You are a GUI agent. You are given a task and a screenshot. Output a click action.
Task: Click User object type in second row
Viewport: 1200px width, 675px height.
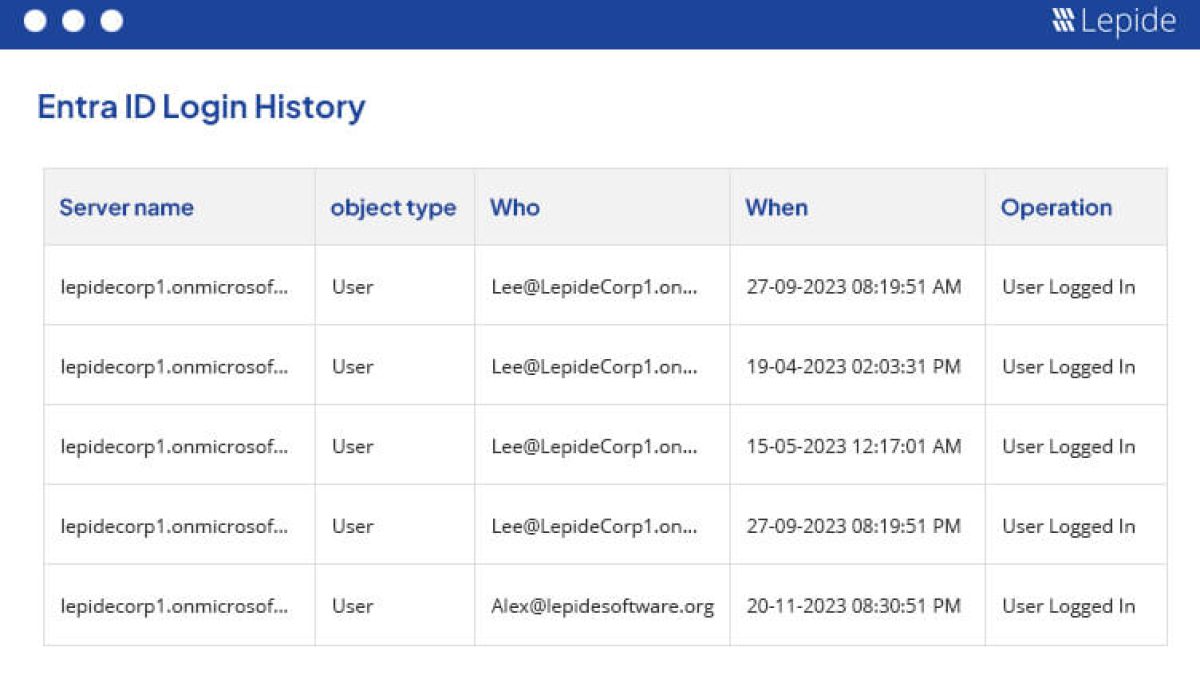pyautogui.click(x=352, y=367)
